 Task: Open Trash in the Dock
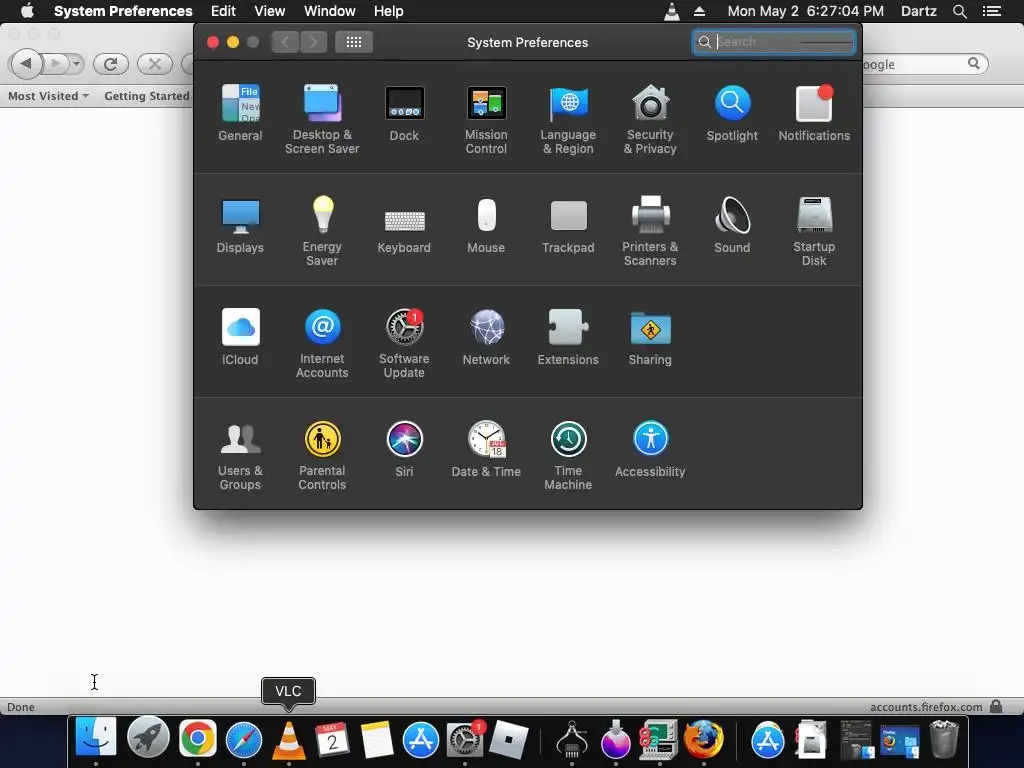tap(944, 740)
